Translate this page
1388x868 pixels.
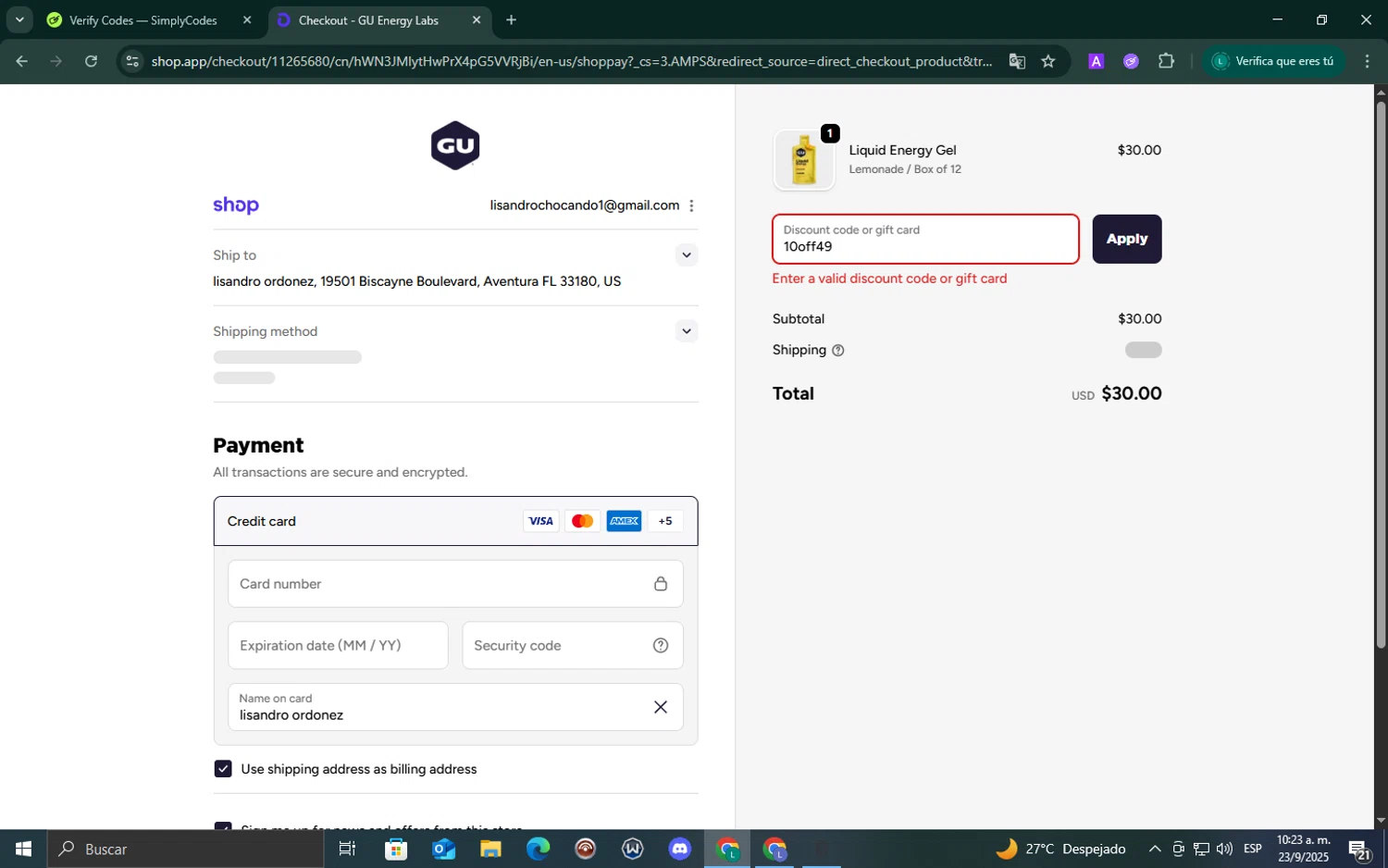pos(1017,61)
